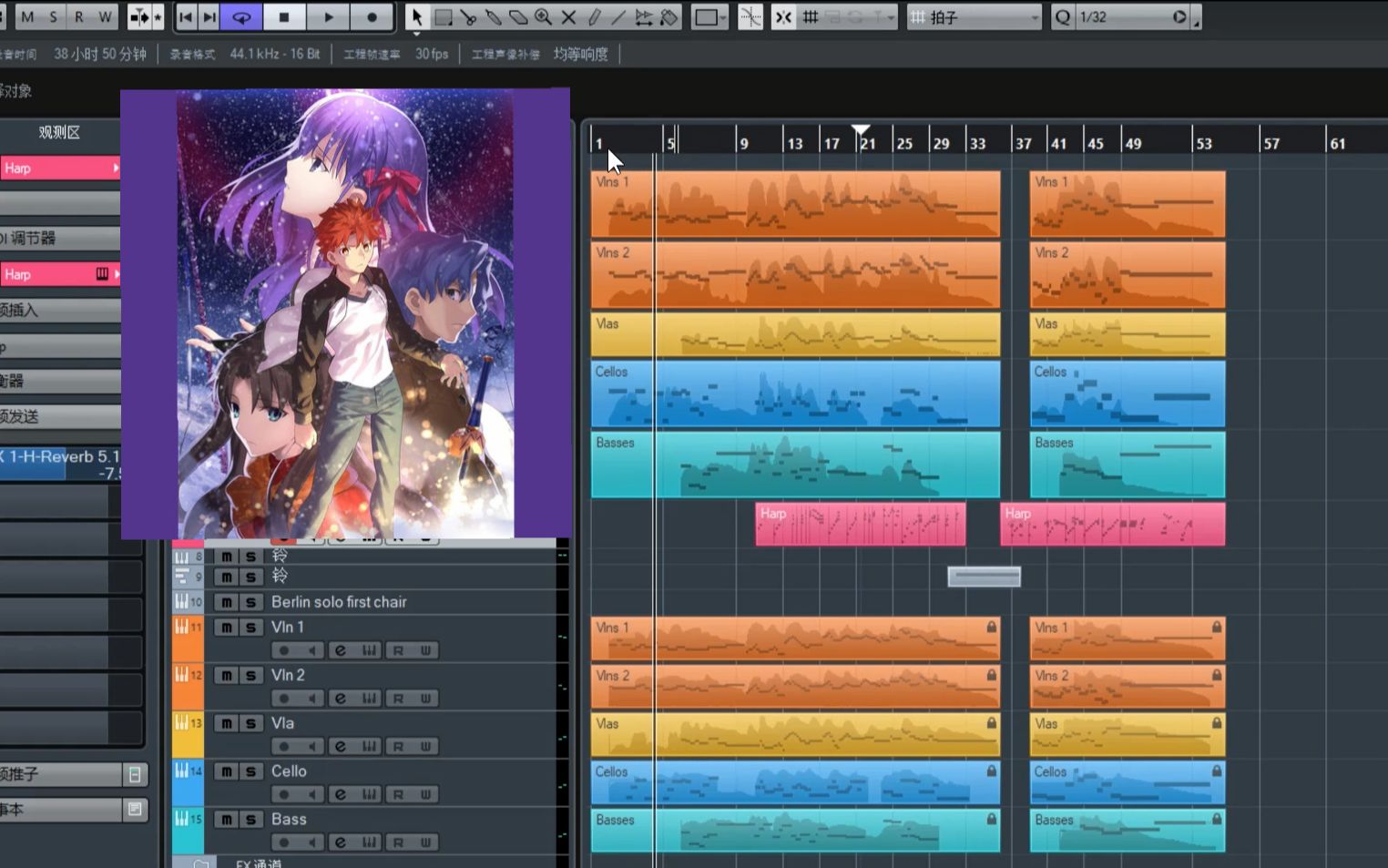Click the grid snap type icon

[811, 17]
